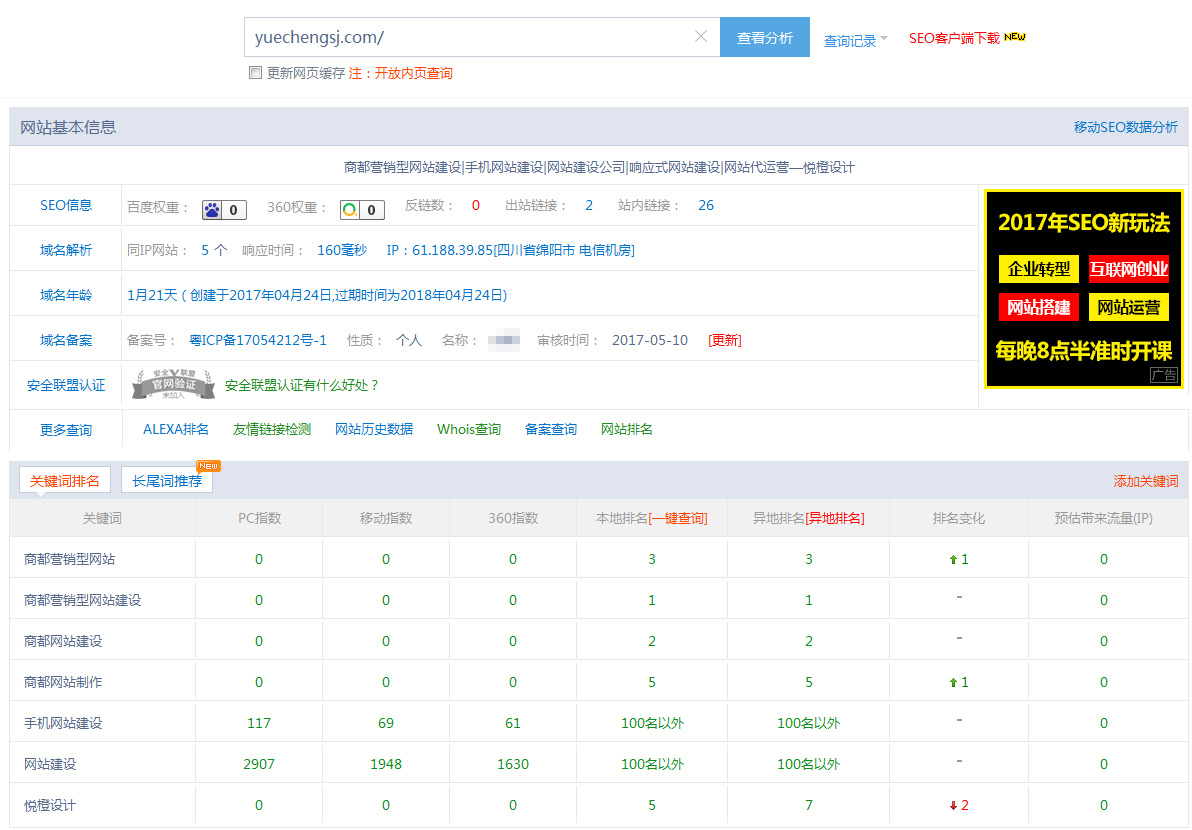Open 移动SEO数据分析 link

coord(1126,127)
